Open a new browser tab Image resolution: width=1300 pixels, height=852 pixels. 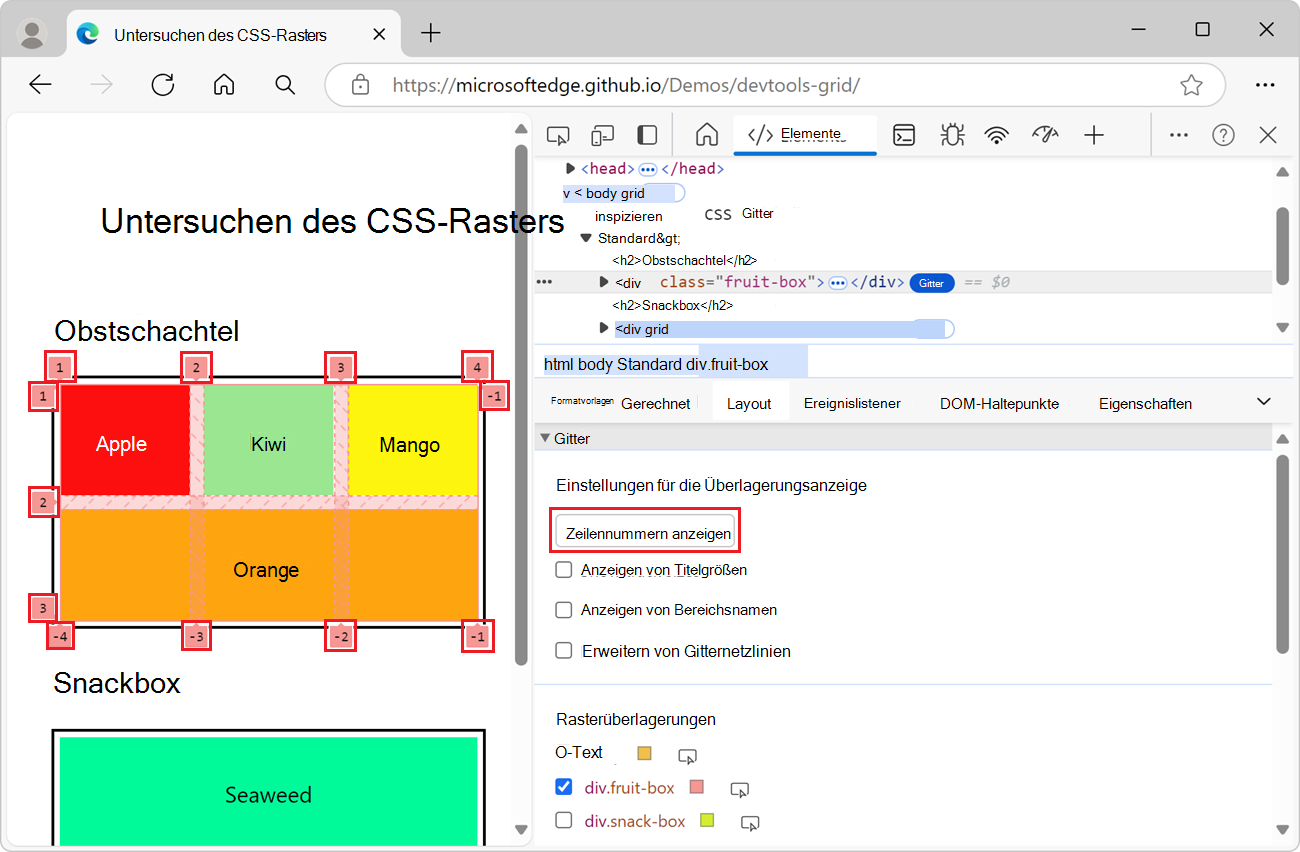point(431,33)
